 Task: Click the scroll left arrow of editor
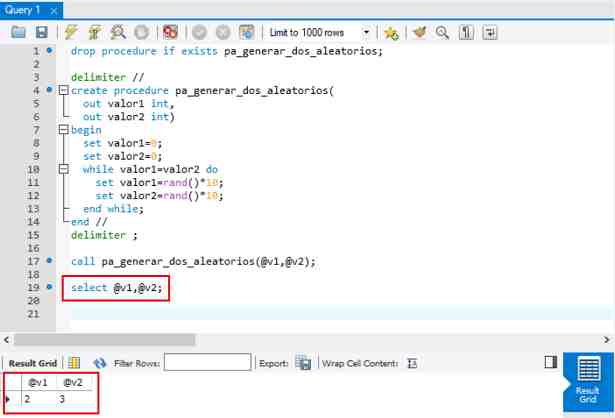point(6,340)
